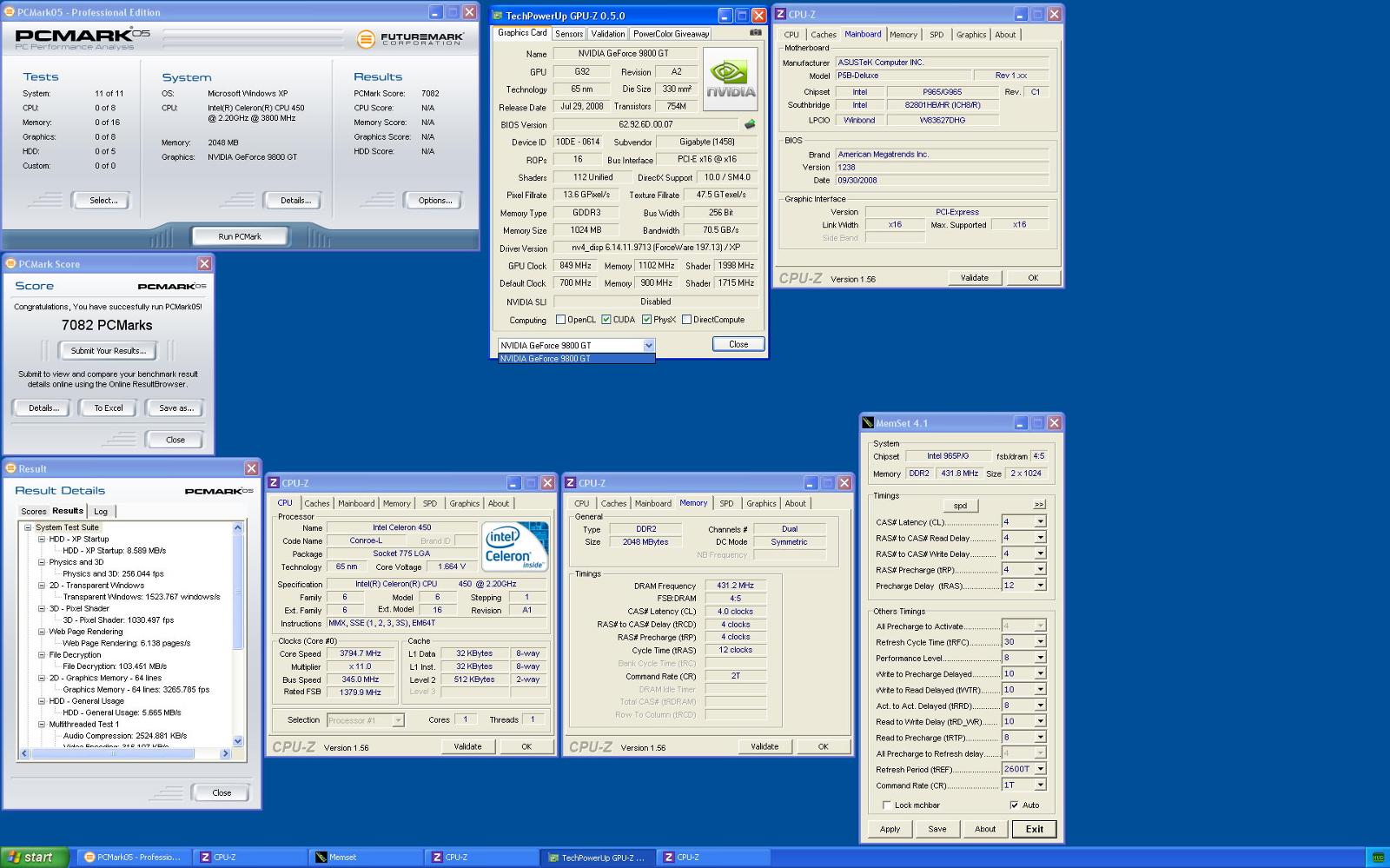Toggle DirectCompute checkbox in GPU-Z
Viewport: 1390px width, 868px height.
pyautogui.click(x=686, y=320)
